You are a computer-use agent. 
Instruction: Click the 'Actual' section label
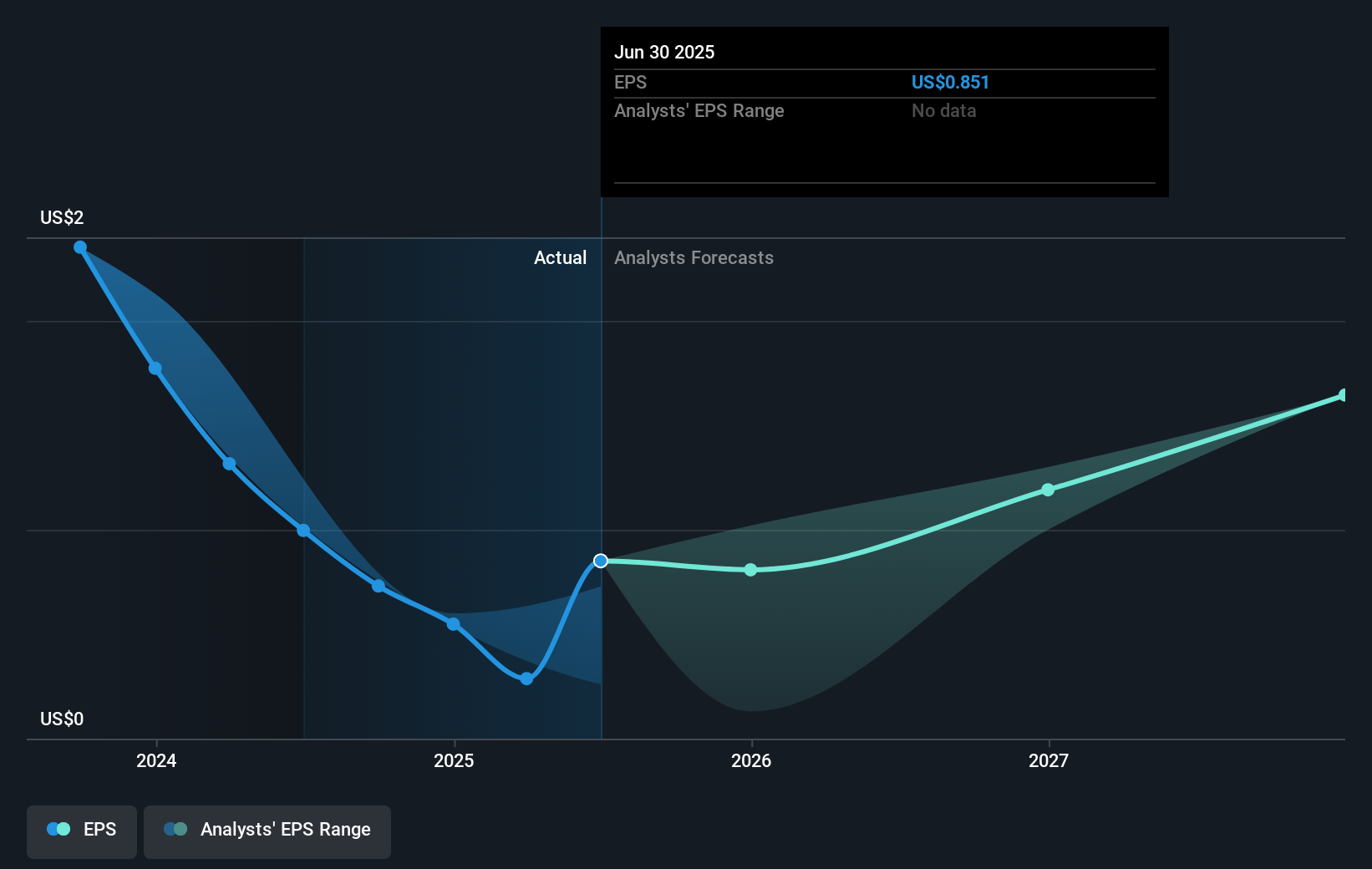pos(560,257)
